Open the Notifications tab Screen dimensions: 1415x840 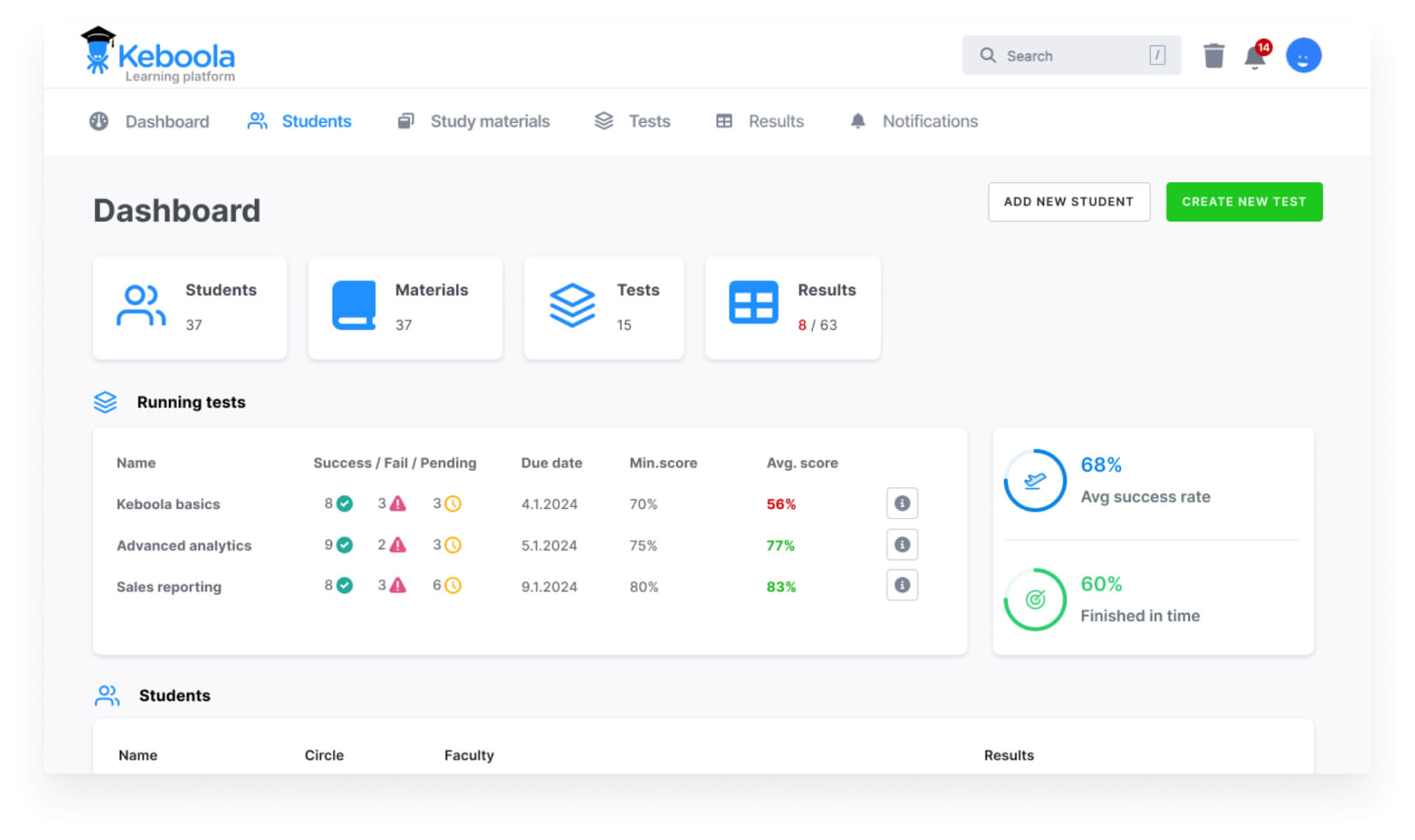pos(914,121)
